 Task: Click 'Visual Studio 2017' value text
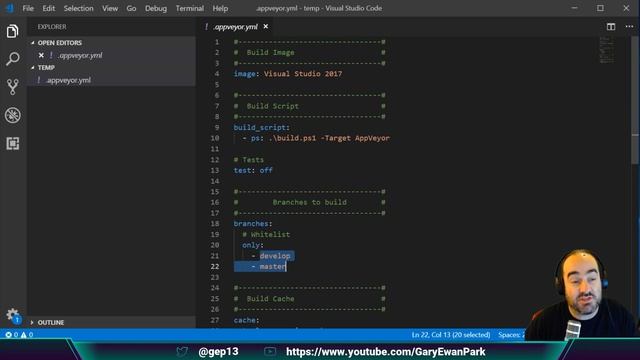(303, 74)
